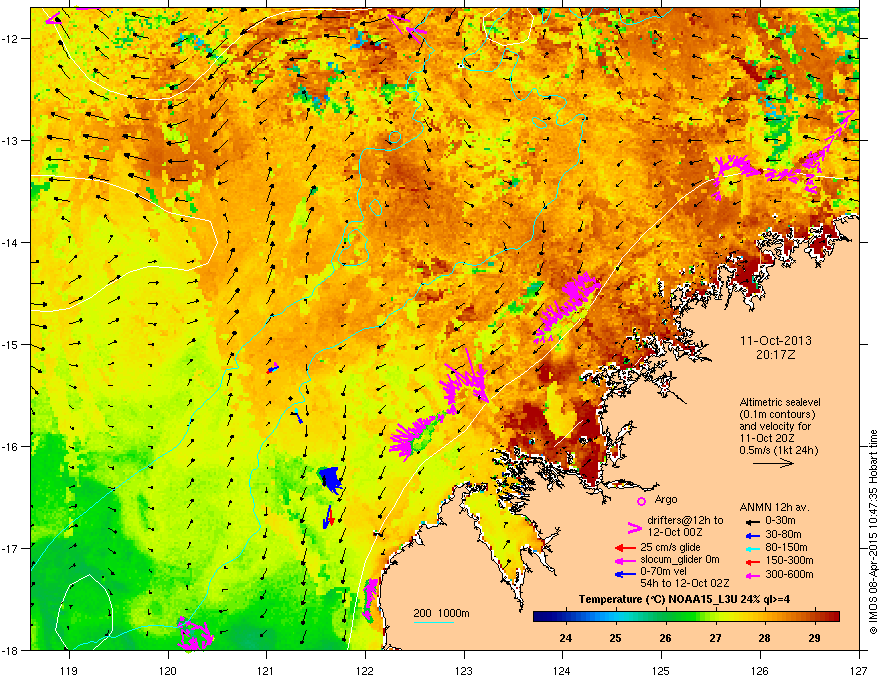Click longitude axis label 123

[464, 670]
